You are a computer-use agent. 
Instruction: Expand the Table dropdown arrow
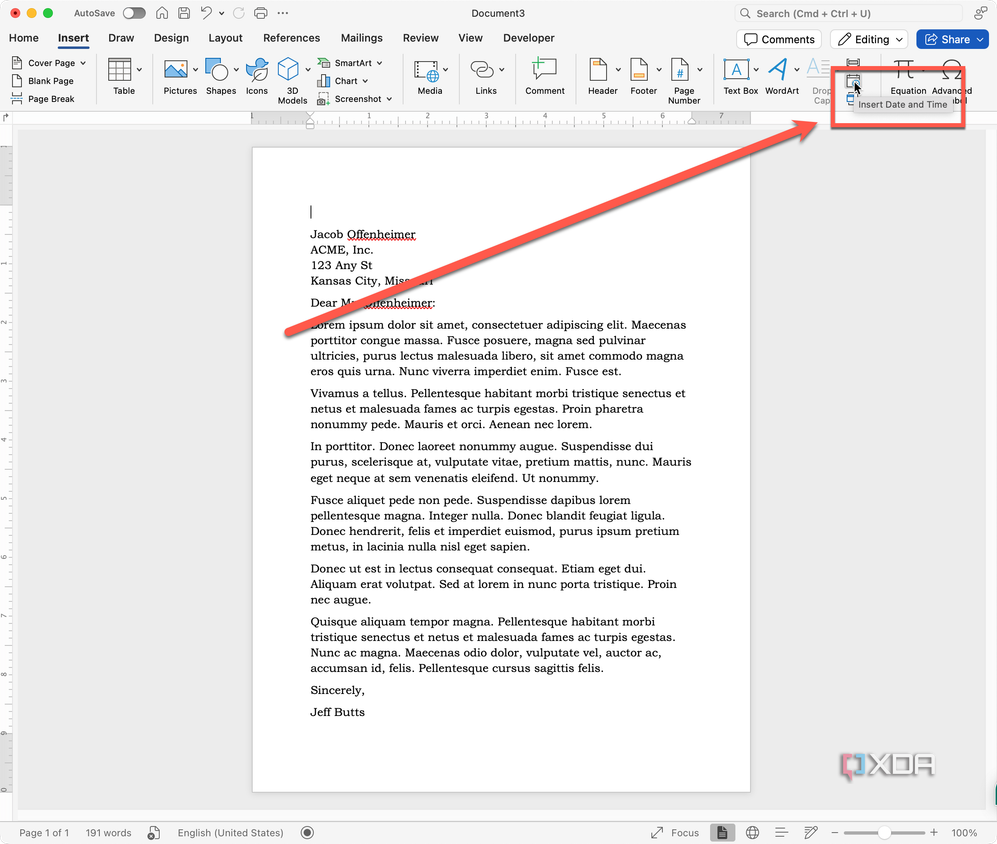139,69
